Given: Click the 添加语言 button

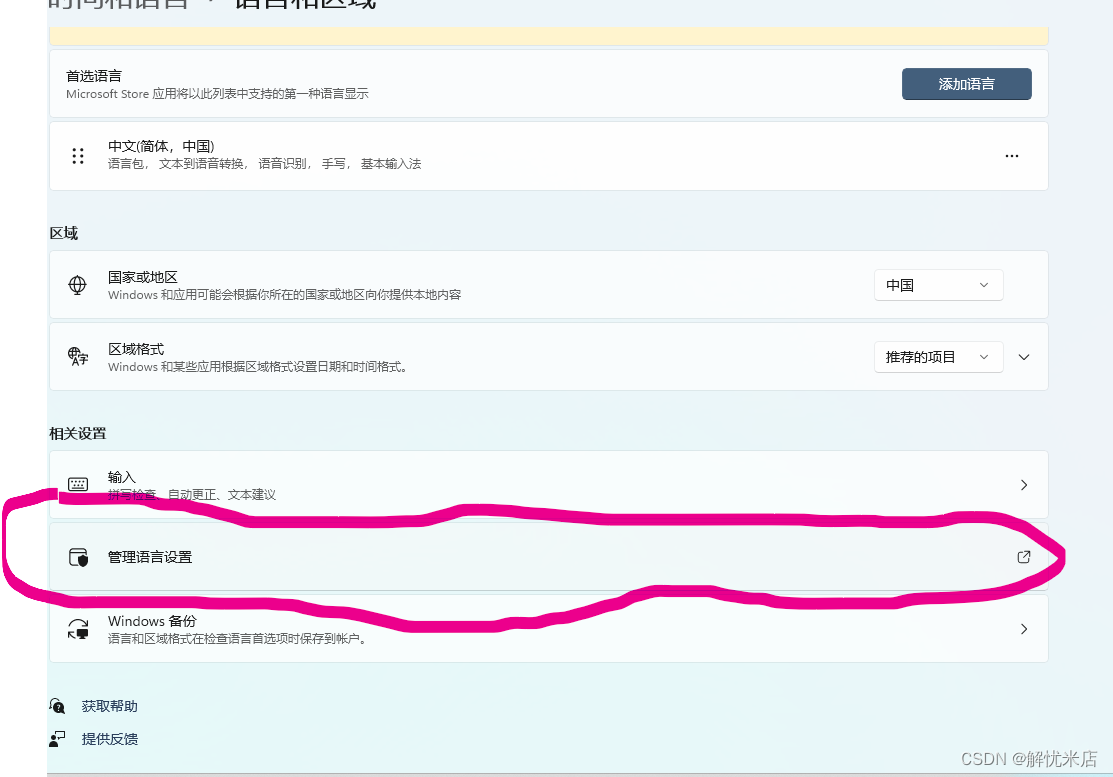Looking at the screenshot, I should tap(966, 84).
